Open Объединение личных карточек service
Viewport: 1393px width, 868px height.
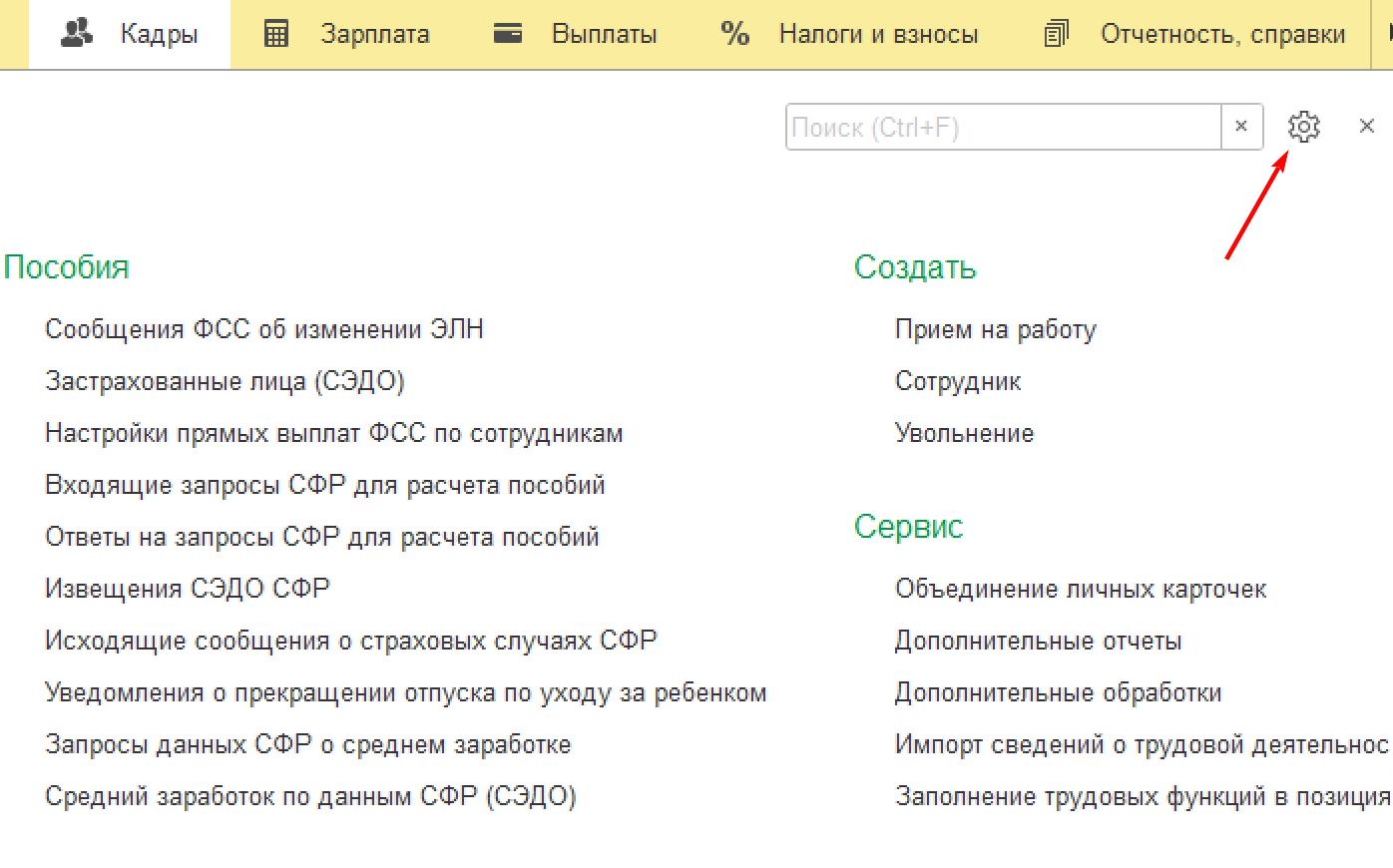(x=1081, y=589)
